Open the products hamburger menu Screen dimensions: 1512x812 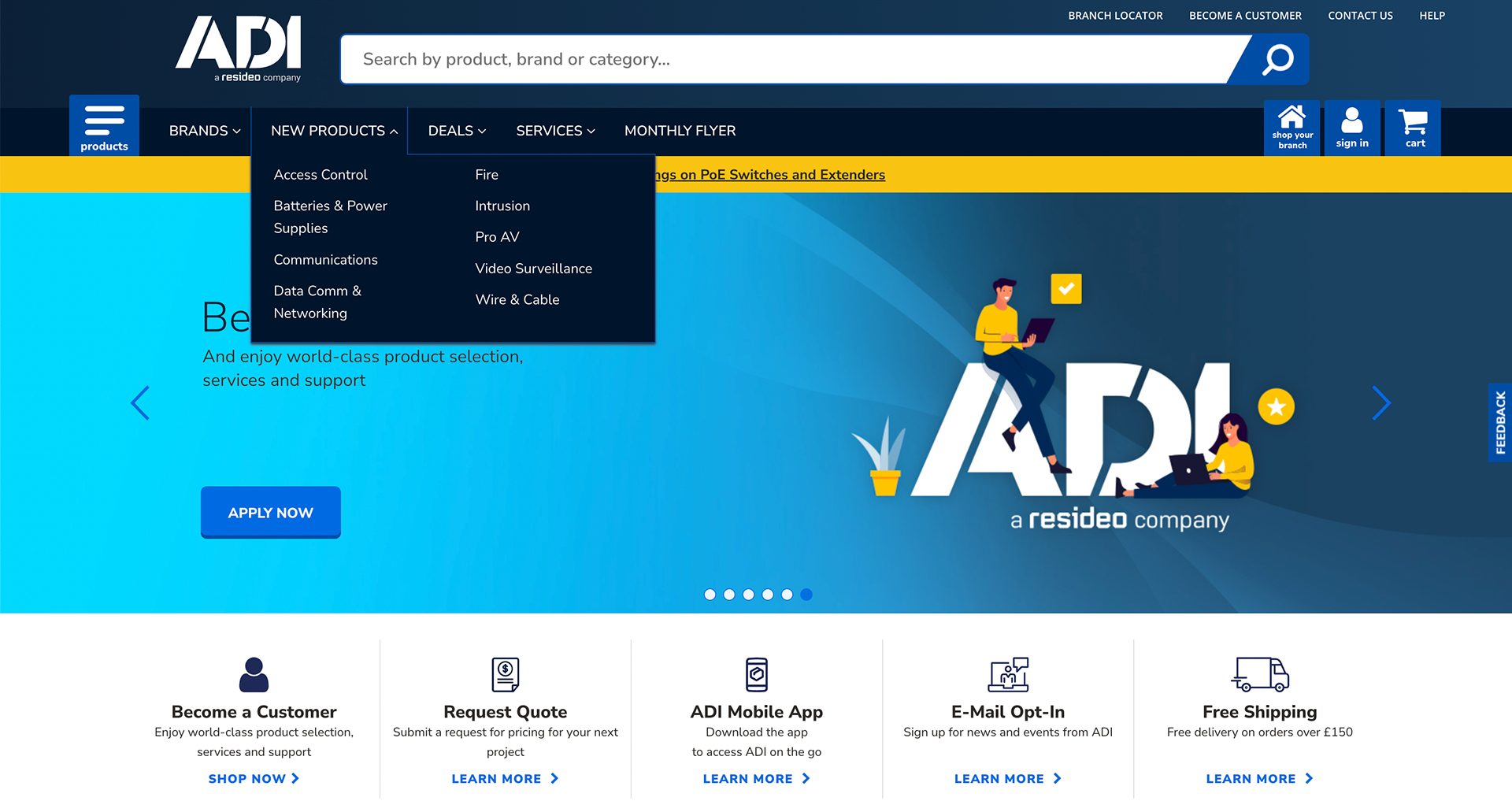104,126
